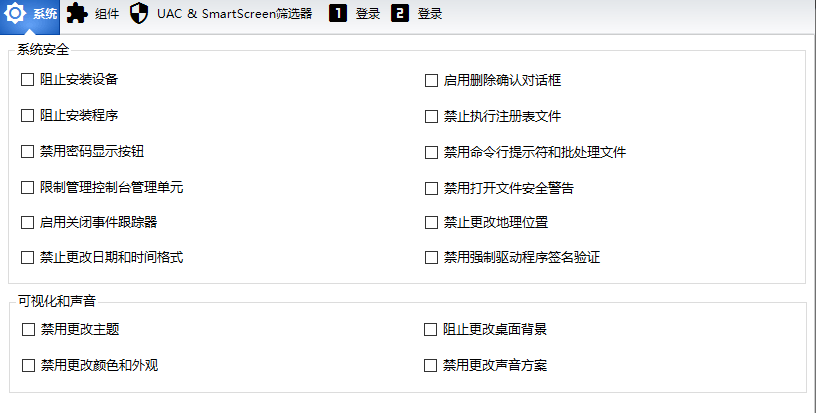The height and width of the screenshot is (413, 816).
Task: Tick 禁用强制驱动程序签名验证
Action: (x=432, y=257)
